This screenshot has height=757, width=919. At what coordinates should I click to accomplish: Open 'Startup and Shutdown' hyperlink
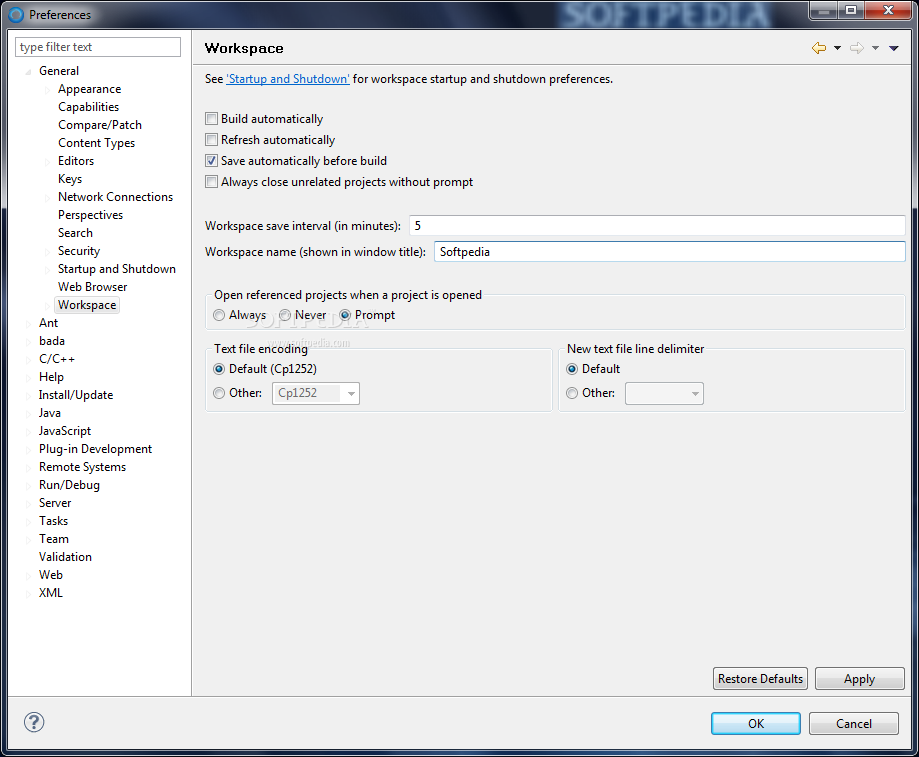click(288, 79)
